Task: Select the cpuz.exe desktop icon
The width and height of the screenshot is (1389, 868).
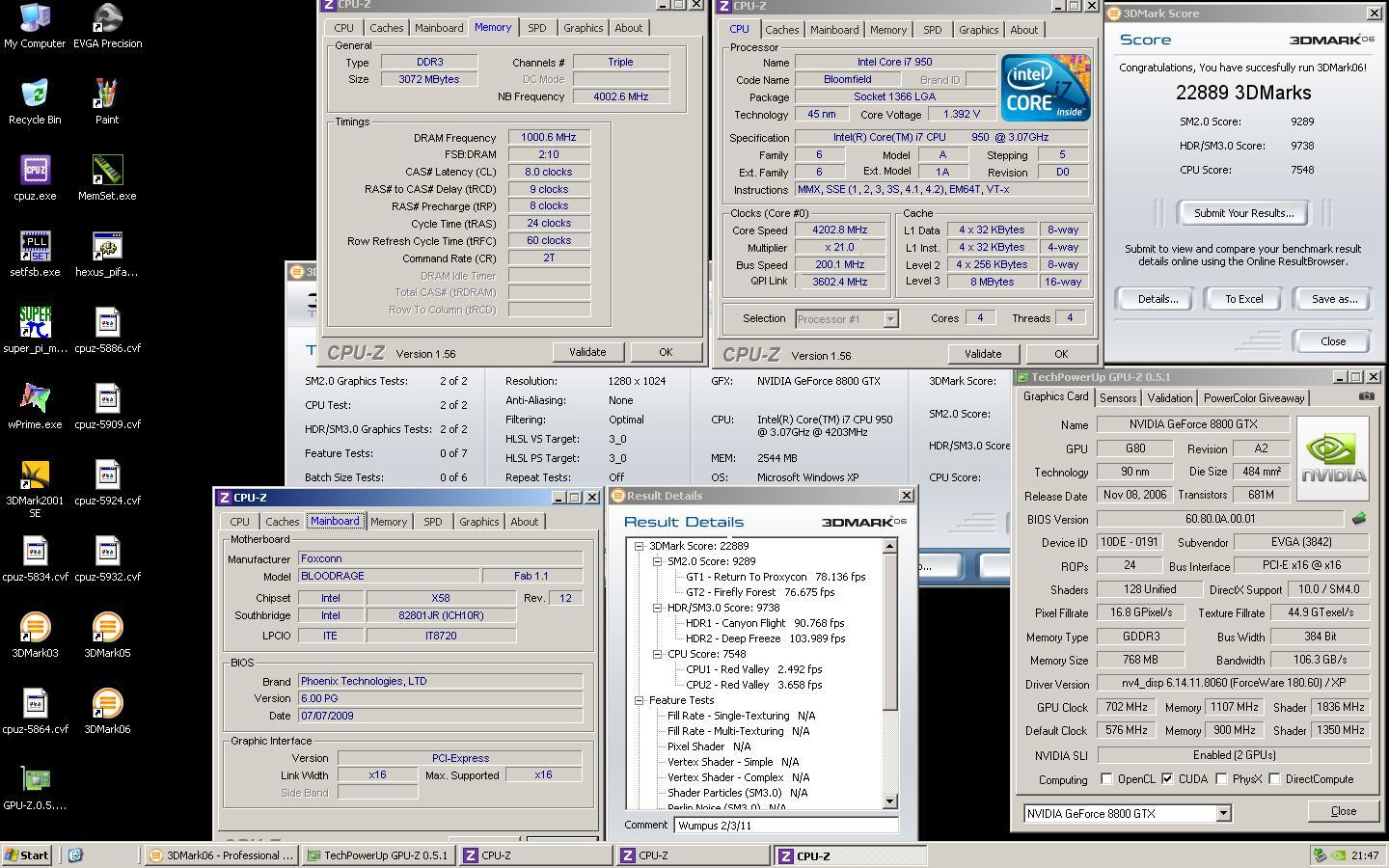Action: 35,178
